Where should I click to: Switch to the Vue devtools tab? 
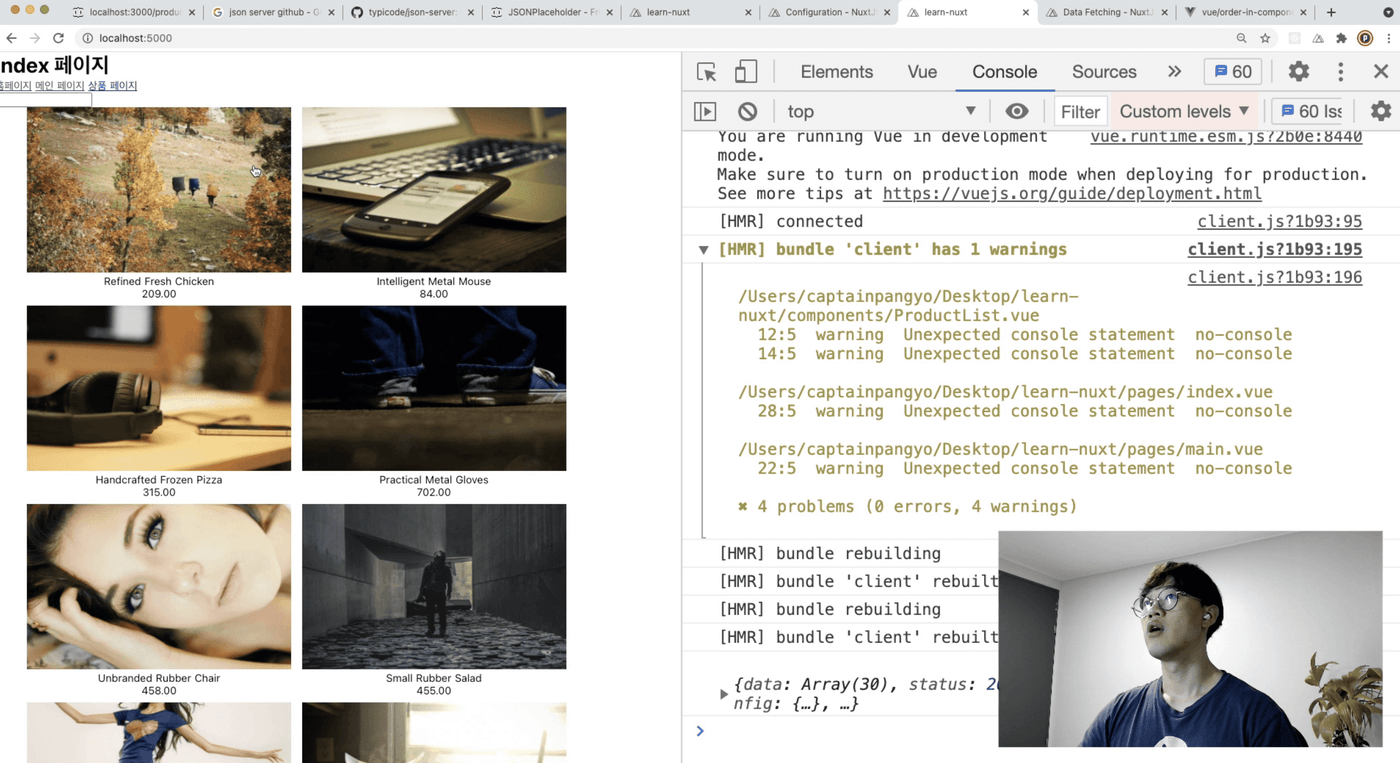[922, 72]
